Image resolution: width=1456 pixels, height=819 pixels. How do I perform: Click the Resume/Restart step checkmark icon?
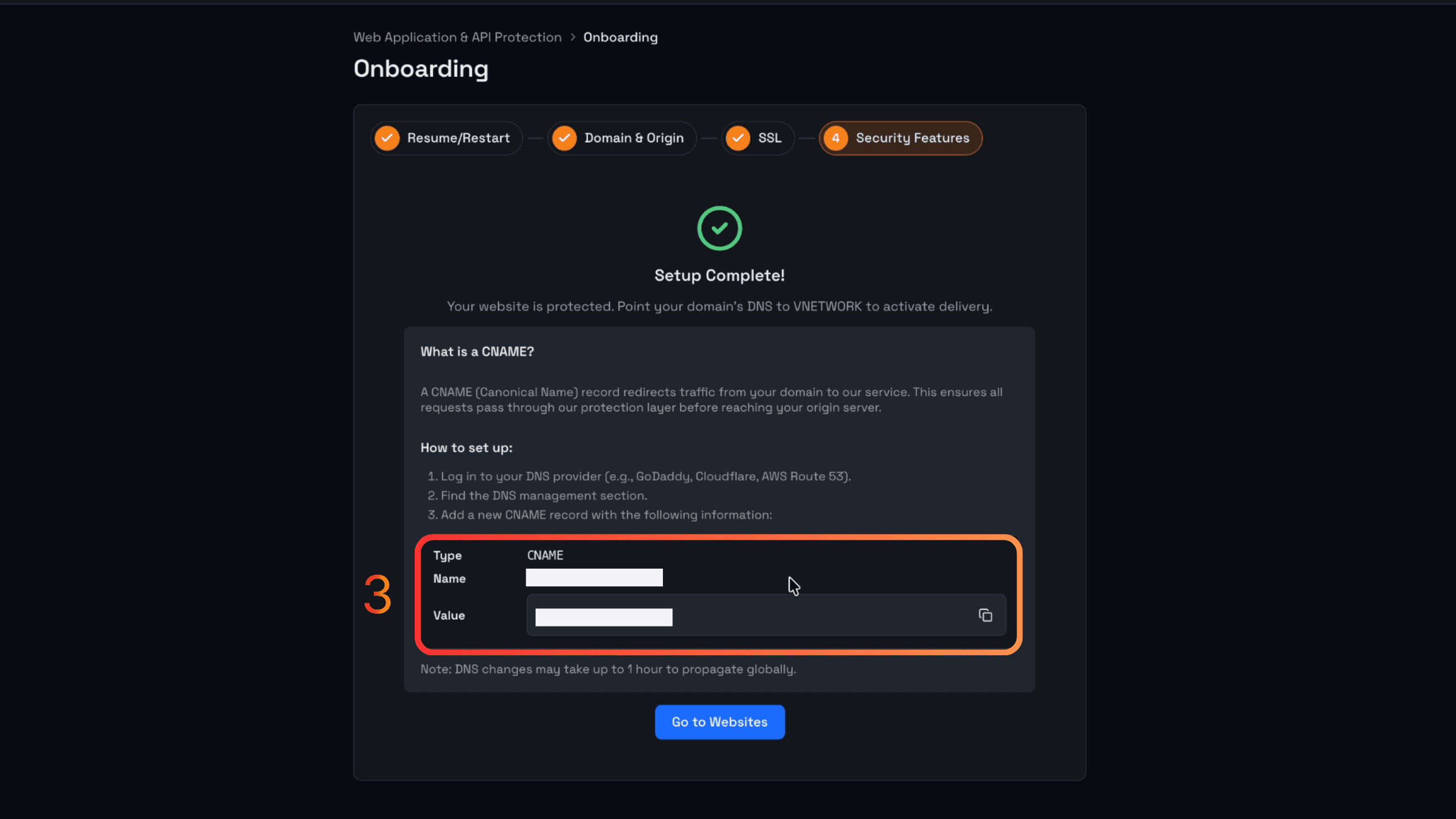tap(387, 138)
